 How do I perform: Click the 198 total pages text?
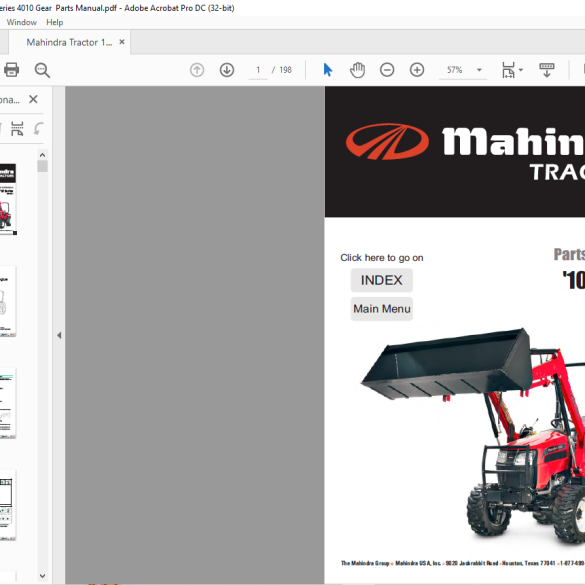tap(285, 70)
